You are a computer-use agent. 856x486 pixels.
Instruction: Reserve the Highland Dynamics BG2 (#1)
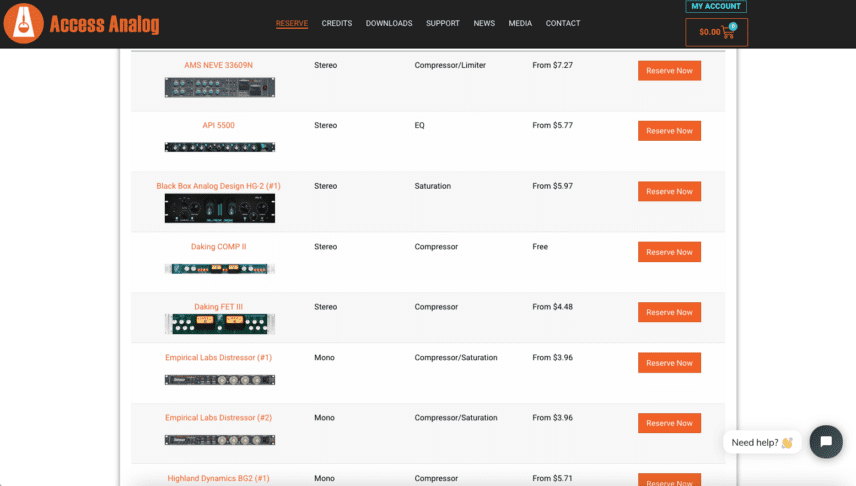[669, 480]
